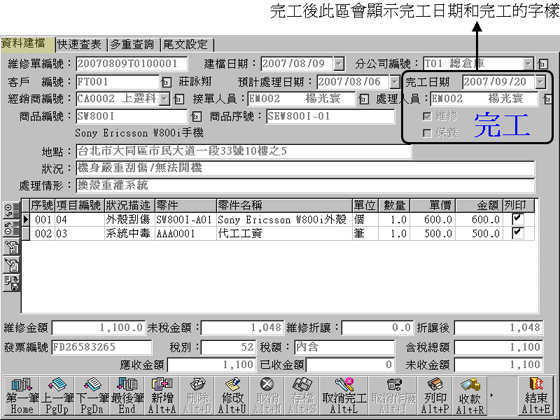Go to previous record with 上一筆
Image resolution: width=560 pixels, height=420 pixels.
pos(56,396)
